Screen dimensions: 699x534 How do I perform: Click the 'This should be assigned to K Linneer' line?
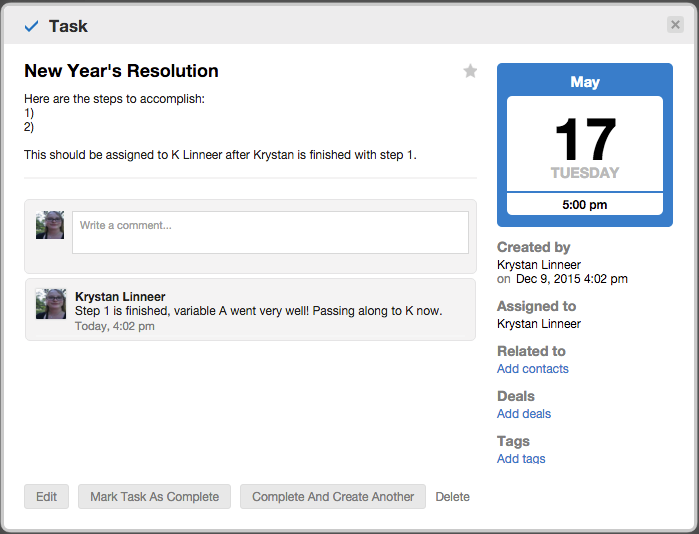pyautogui.click(x=220, y=155)
